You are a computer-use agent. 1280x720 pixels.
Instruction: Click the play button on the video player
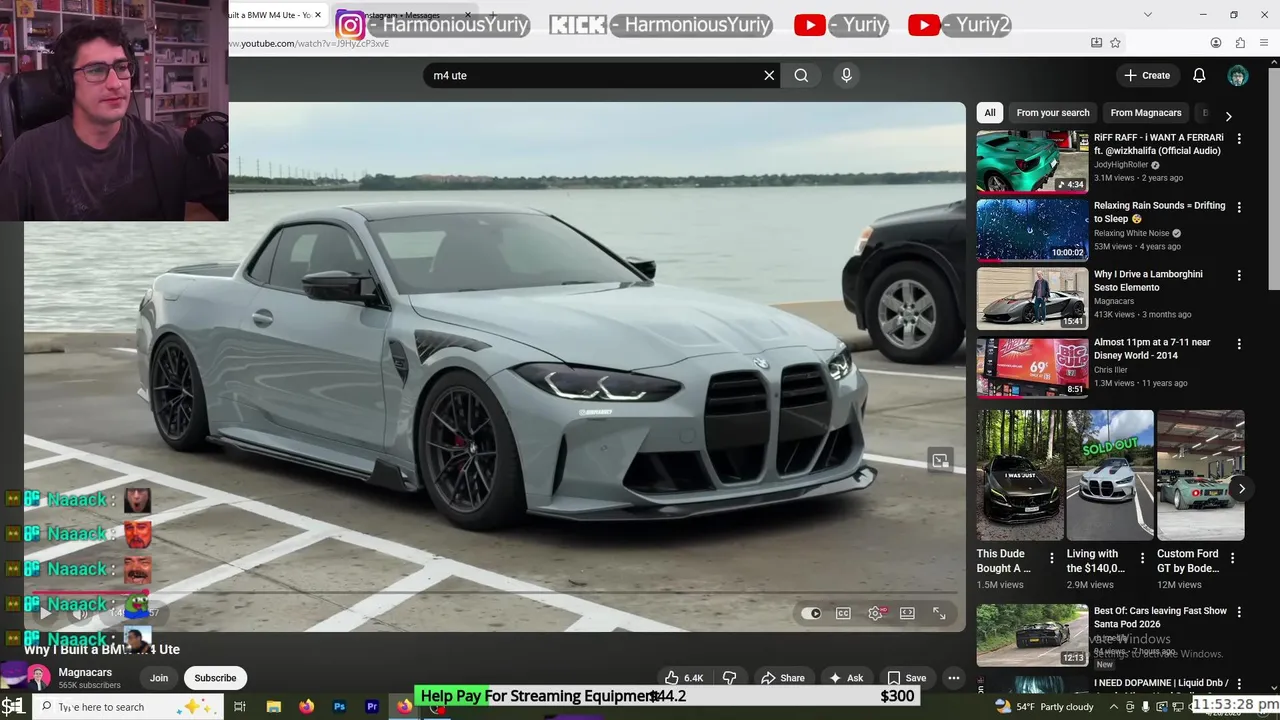click(45, 613)
